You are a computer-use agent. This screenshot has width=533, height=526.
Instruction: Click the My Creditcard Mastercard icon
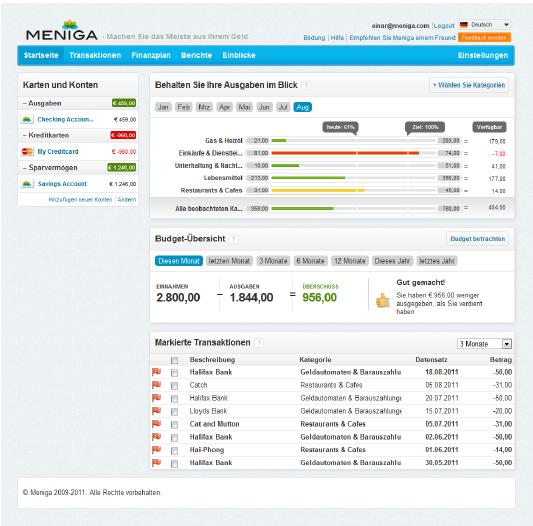point(27,152)
